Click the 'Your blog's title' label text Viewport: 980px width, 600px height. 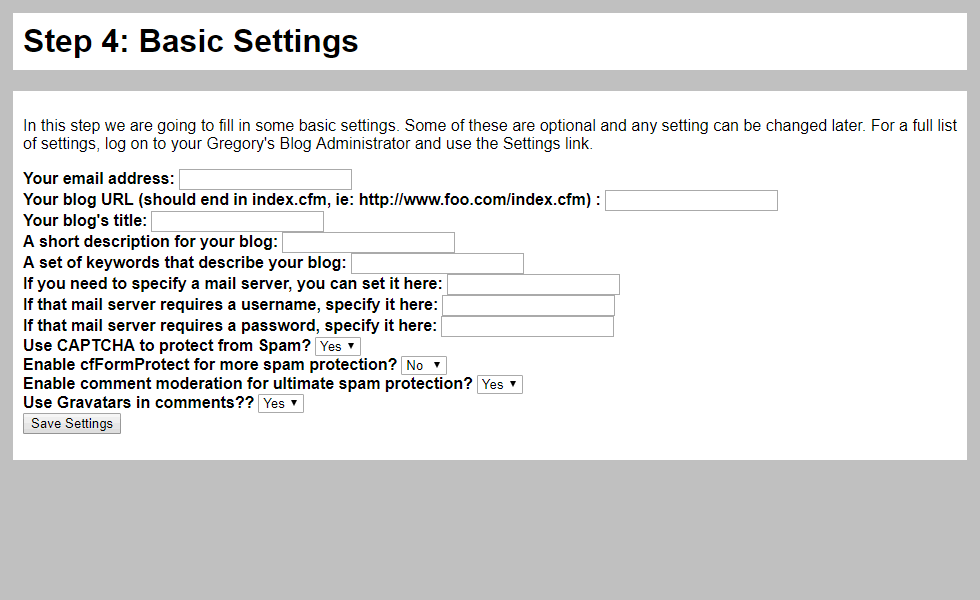pos(85,221)
